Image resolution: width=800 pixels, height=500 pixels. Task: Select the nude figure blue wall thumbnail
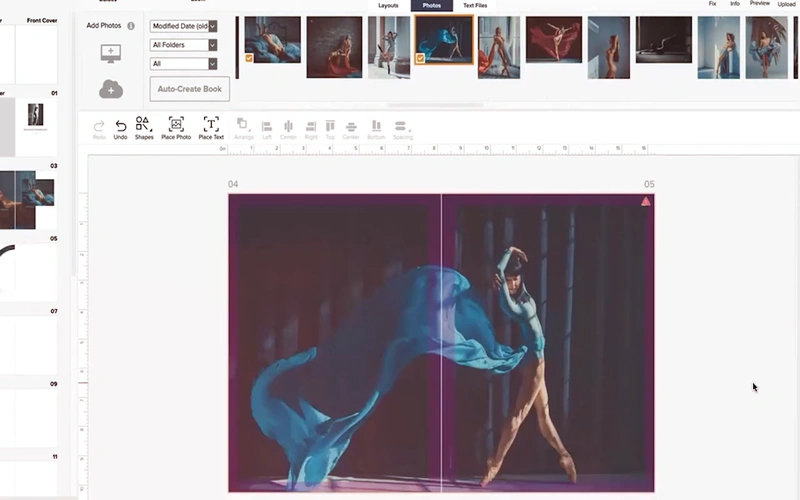609,47
